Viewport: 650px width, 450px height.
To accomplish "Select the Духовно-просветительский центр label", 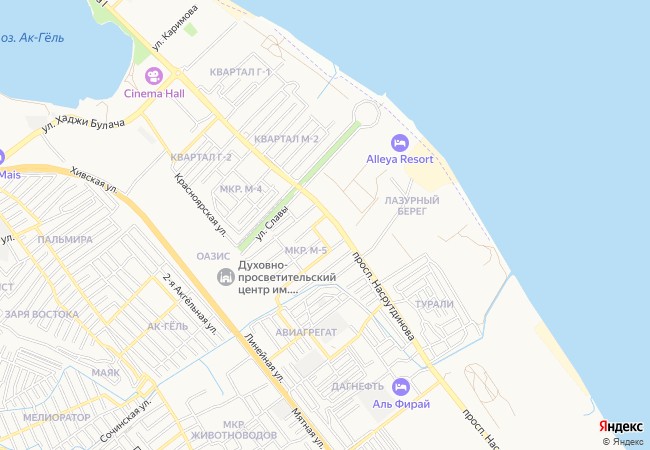I will pos(287,277).
